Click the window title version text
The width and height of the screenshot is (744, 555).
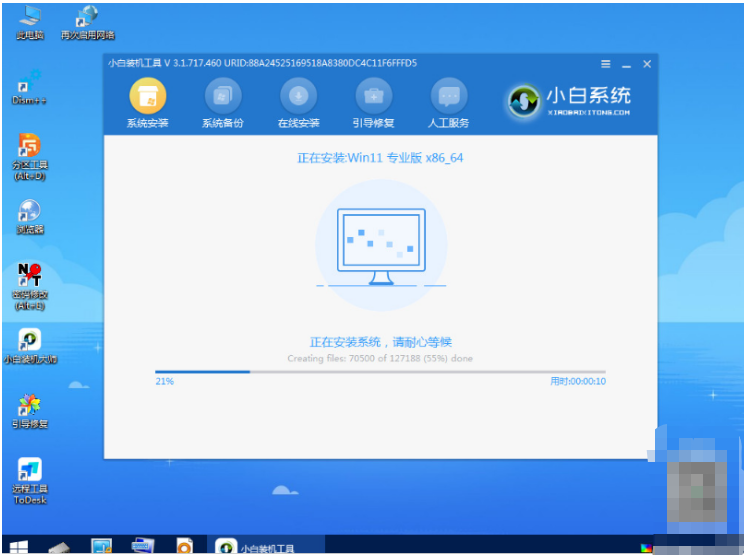[262, 63]
